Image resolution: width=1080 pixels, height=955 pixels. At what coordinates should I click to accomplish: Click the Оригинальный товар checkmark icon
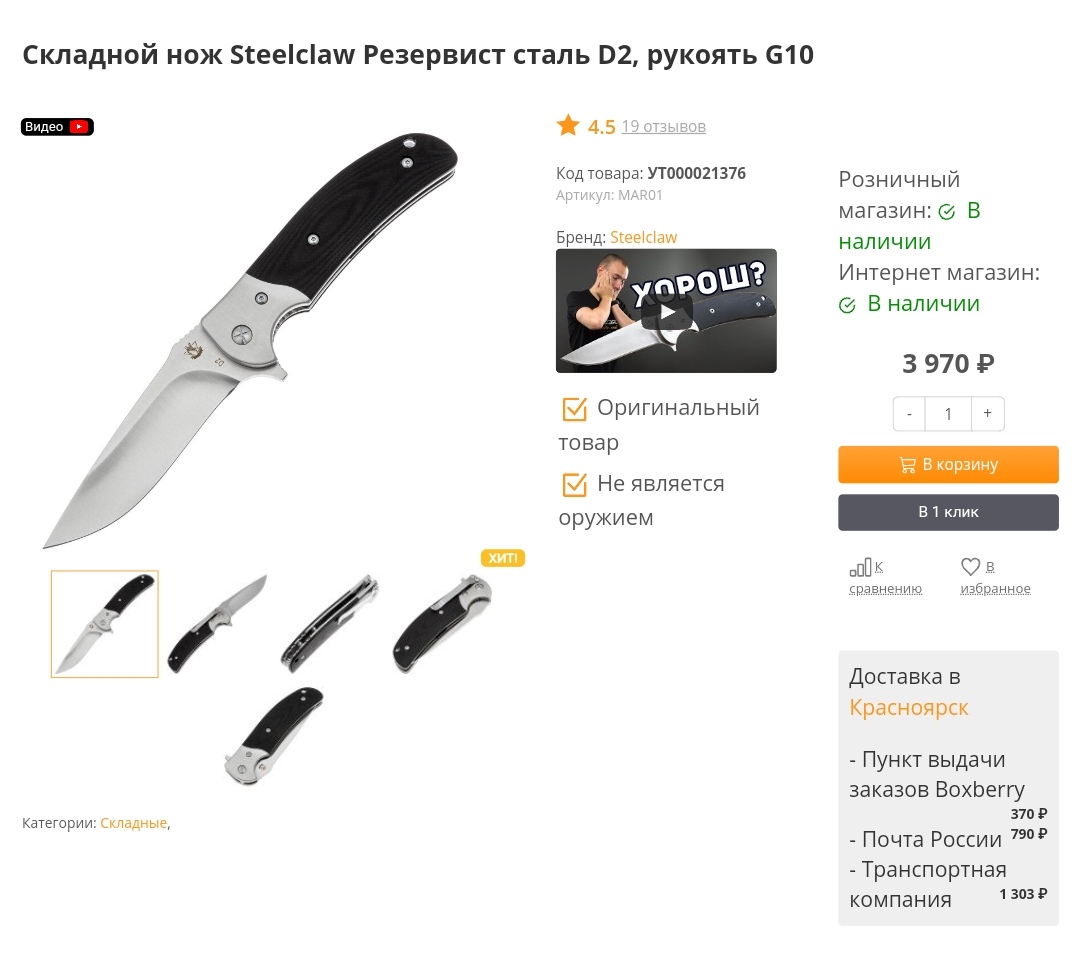tap(574, 409)
